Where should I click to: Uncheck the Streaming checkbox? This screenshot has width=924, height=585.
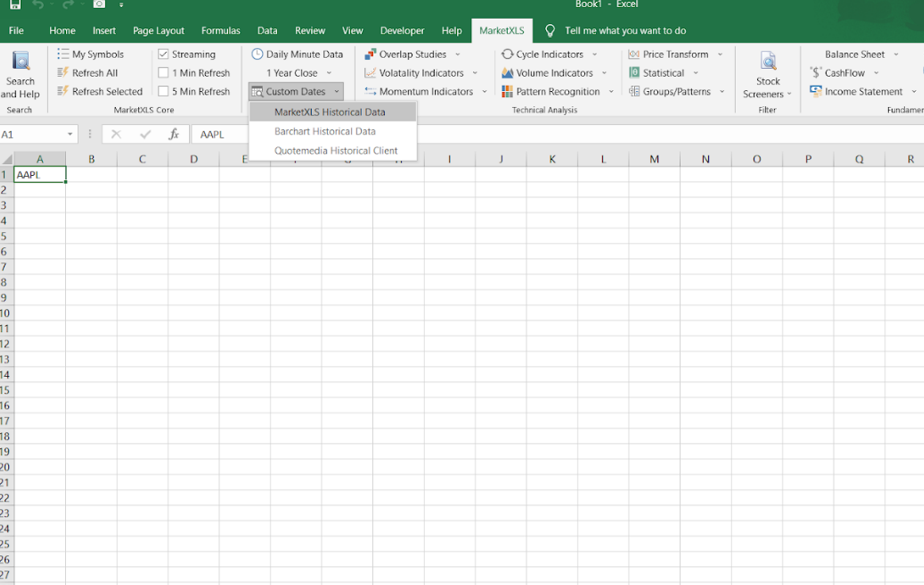coord(163,54)
